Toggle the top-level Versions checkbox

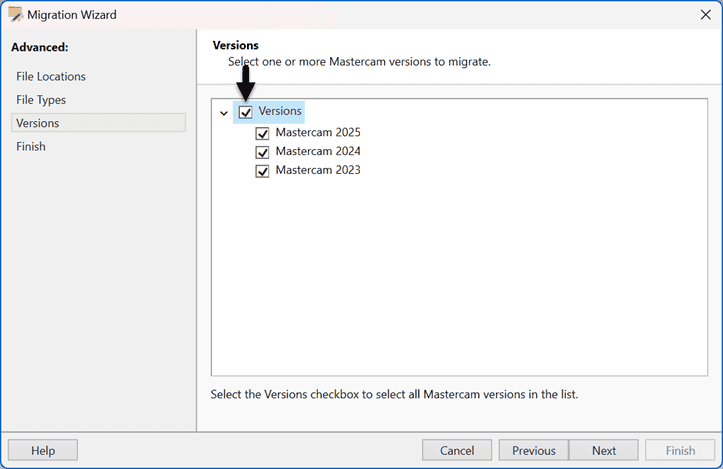tap(246, 112)
